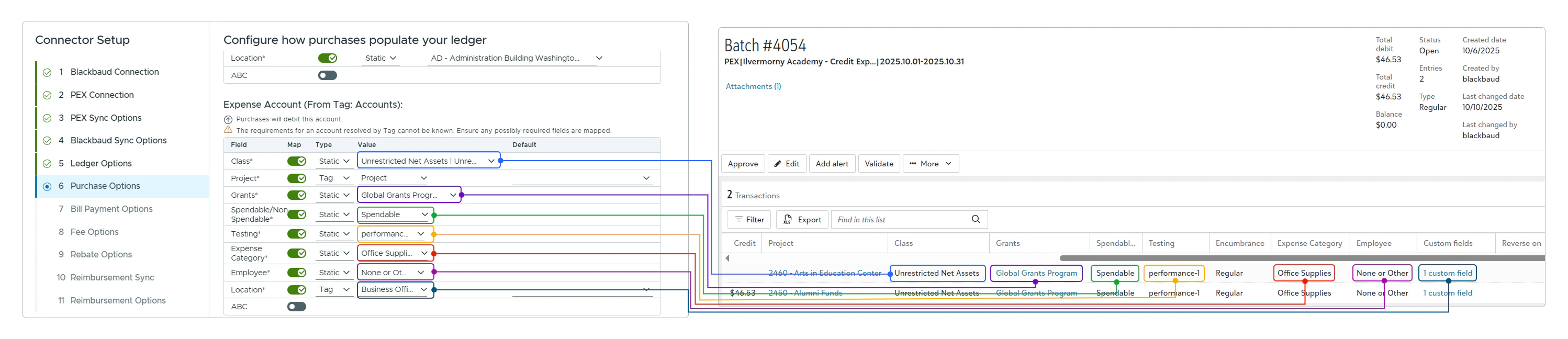
Task: Open Project tag value dropdown
Action: point(394,178)
